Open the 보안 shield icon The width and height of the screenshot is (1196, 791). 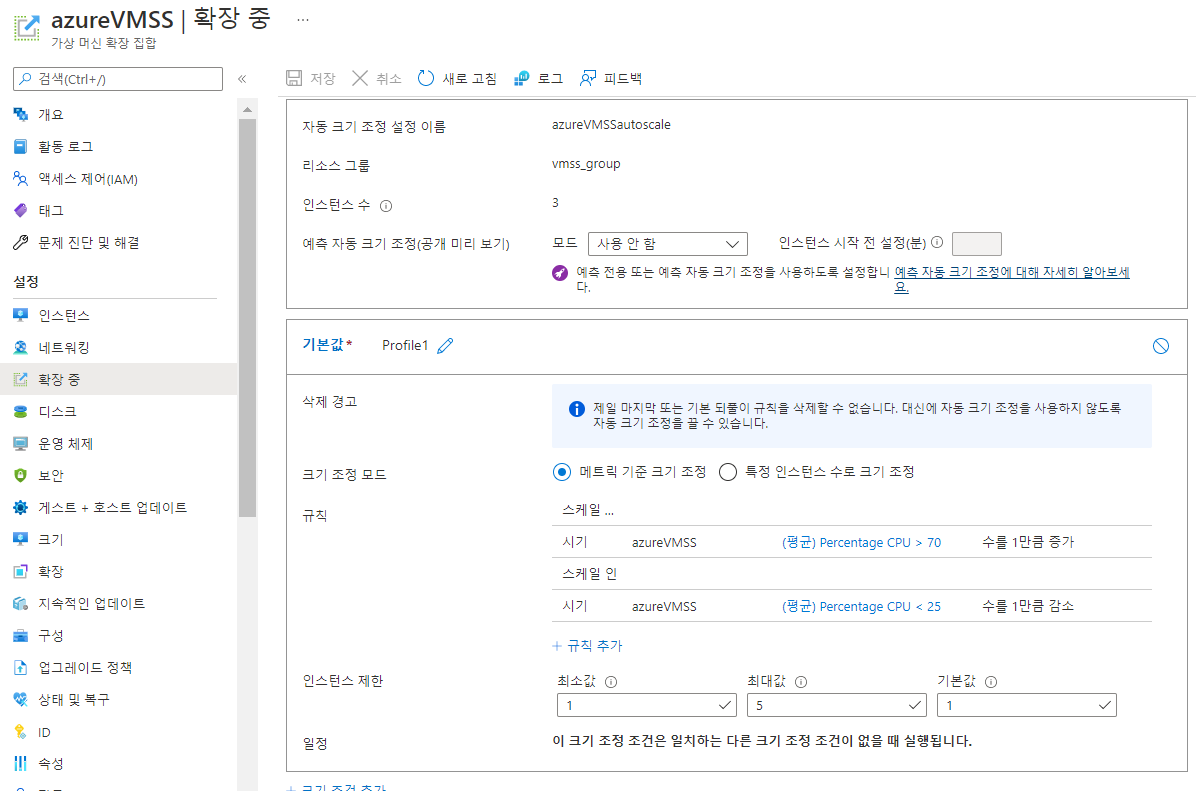[21, 475]
